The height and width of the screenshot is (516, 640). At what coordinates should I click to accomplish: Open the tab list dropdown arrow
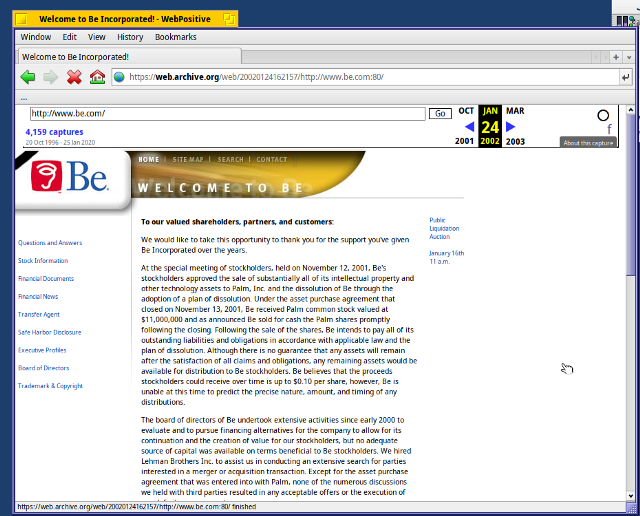[x=629, y=57]
